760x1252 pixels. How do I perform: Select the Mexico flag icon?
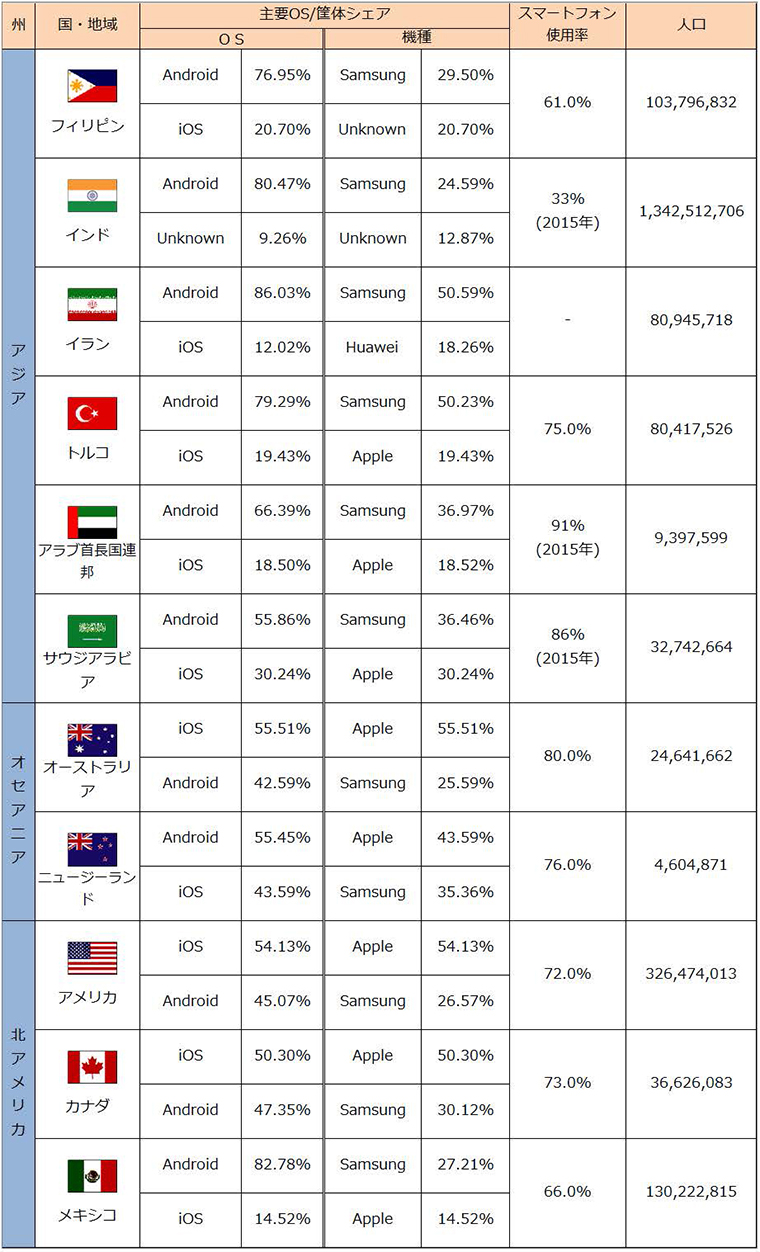point(92,1176)
